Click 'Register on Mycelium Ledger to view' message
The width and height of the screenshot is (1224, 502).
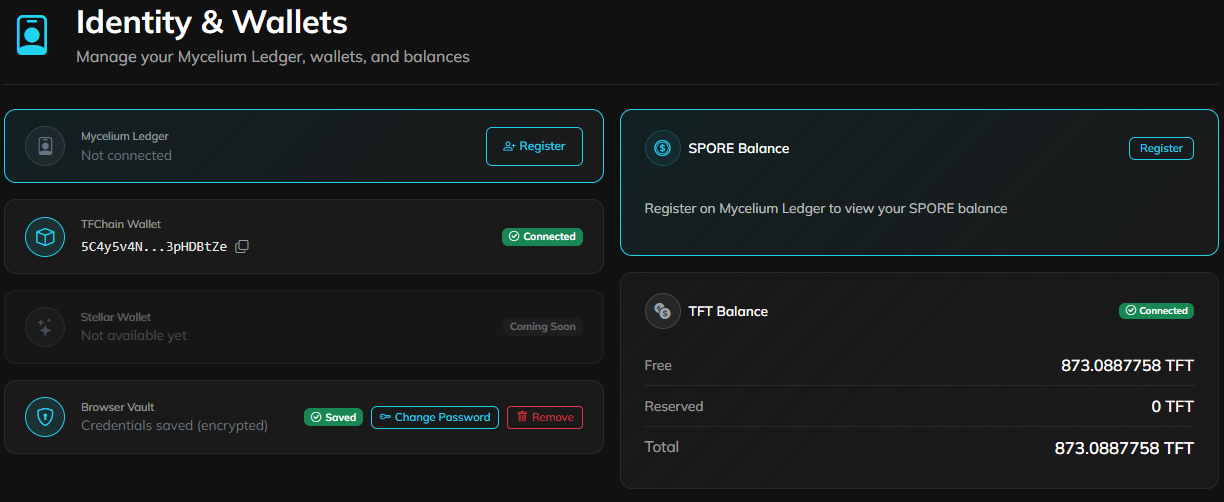(x=826, y=209)
